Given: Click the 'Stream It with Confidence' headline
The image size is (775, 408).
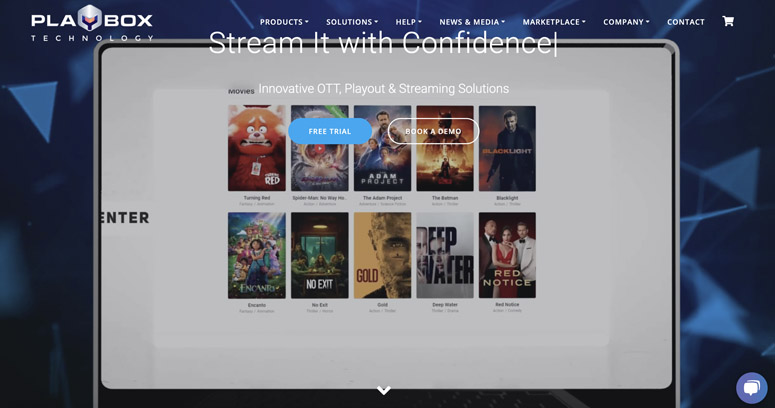Looking at the screenshot, I should (x=383, y=43).
